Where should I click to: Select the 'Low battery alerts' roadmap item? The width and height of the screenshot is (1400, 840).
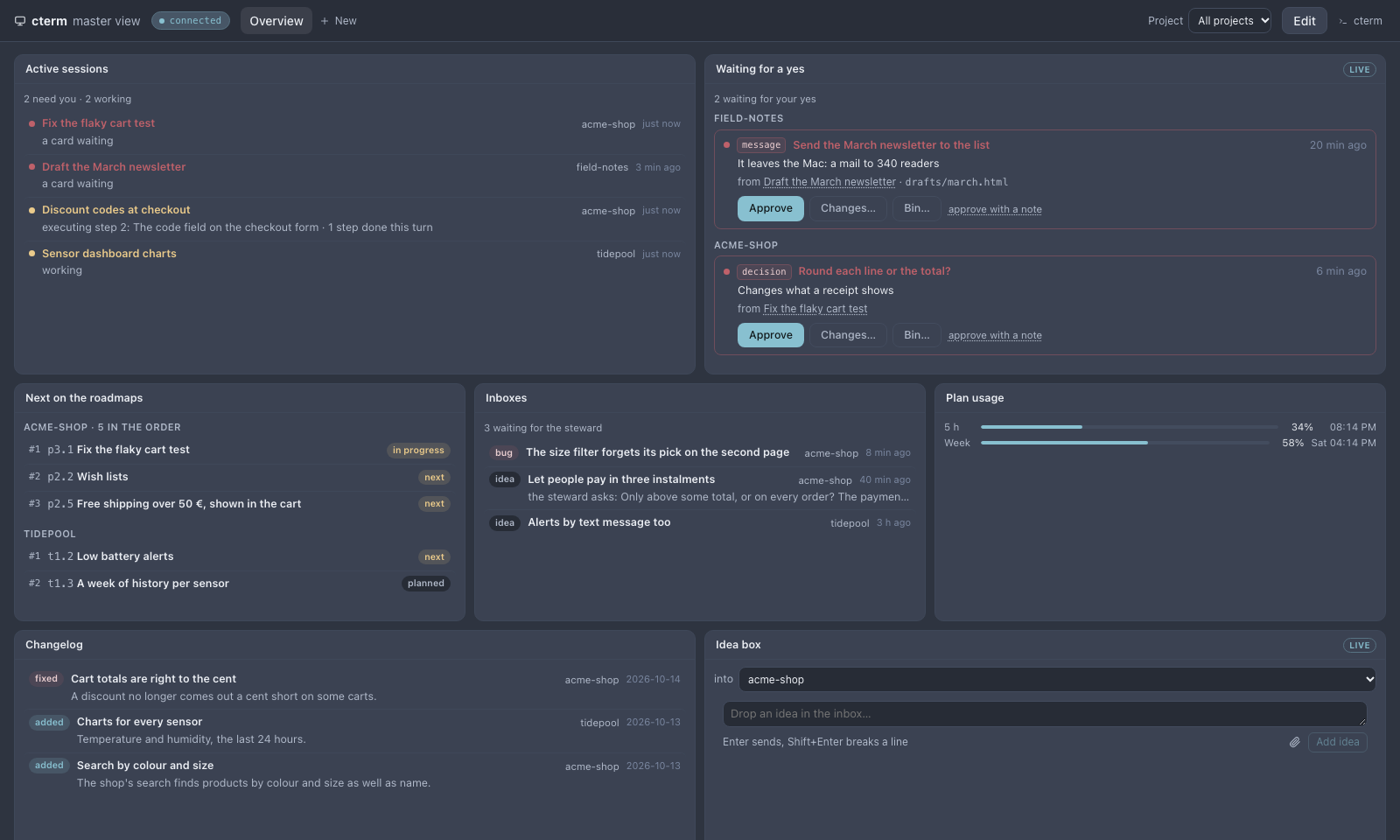click(x=240, y=556)
